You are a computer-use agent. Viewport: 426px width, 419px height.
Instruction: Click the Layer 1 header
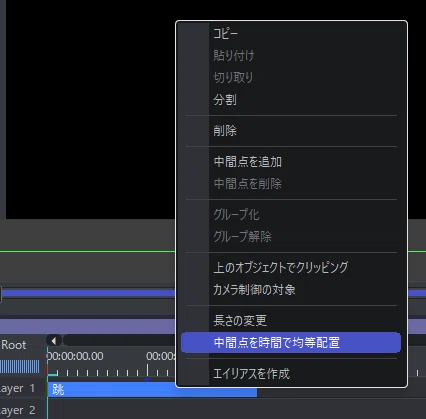click(17, 388)
